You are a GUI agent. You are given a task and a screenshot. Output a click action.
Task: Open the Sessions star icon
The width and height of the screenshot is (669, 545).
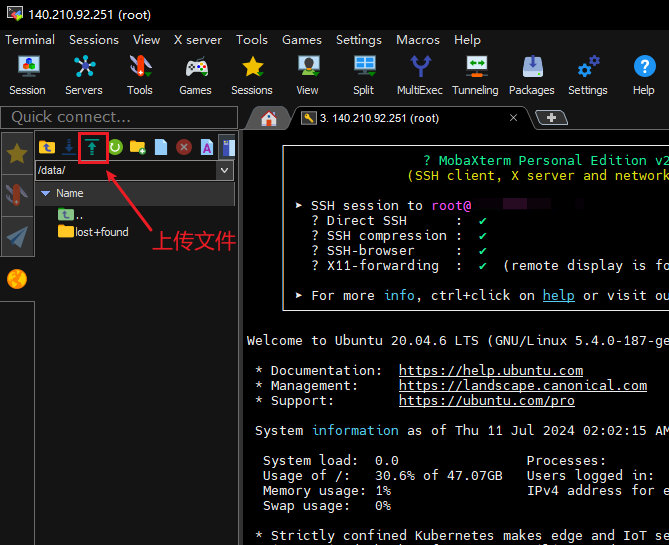tap(252, 75)
